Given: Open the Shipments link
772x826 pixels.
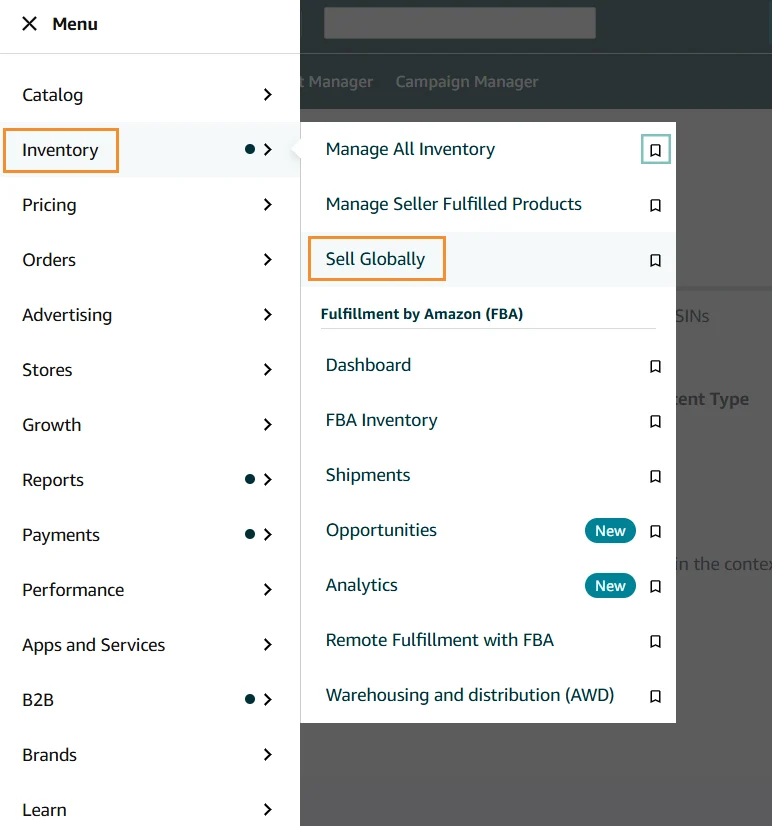Looking at the screenshot, I should point(368,475).
